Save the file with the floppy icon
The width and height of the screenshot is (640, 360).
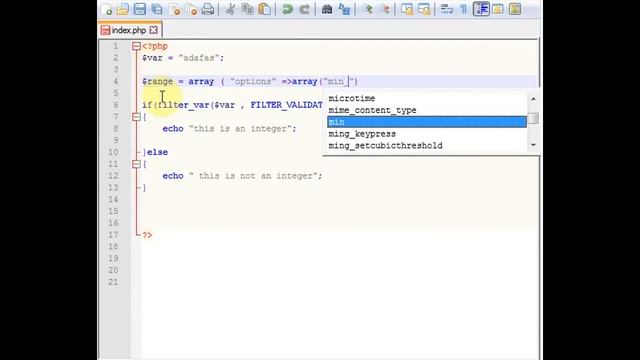point(140,9)
